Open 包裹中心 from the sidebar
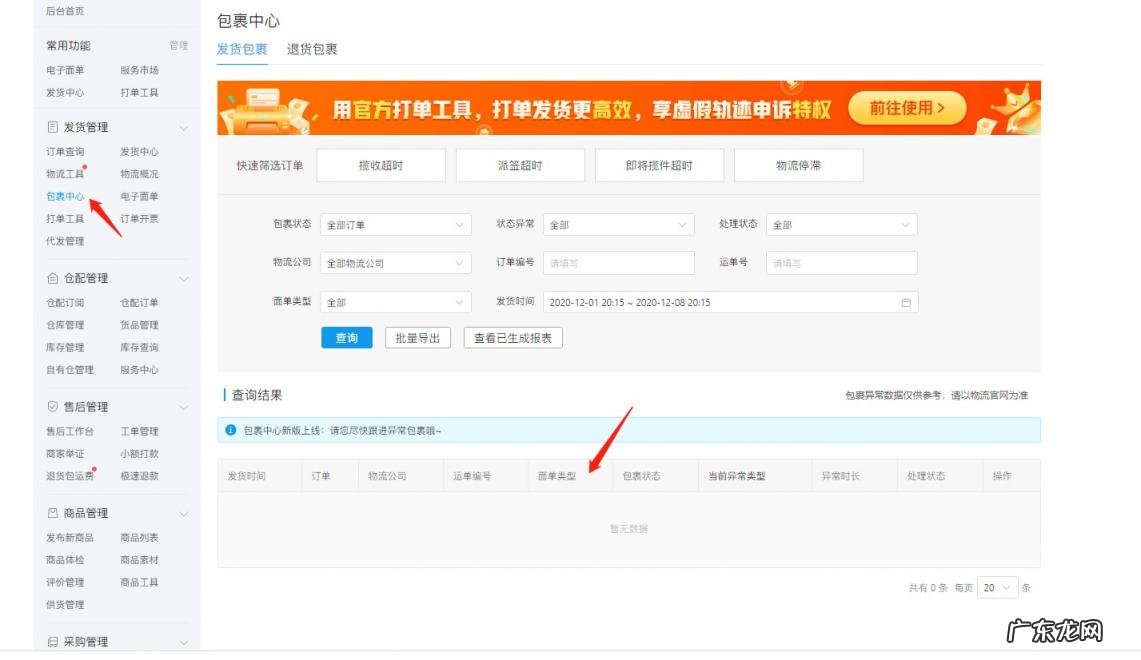Screen dimensions: 1141x660 coord(63,196)
